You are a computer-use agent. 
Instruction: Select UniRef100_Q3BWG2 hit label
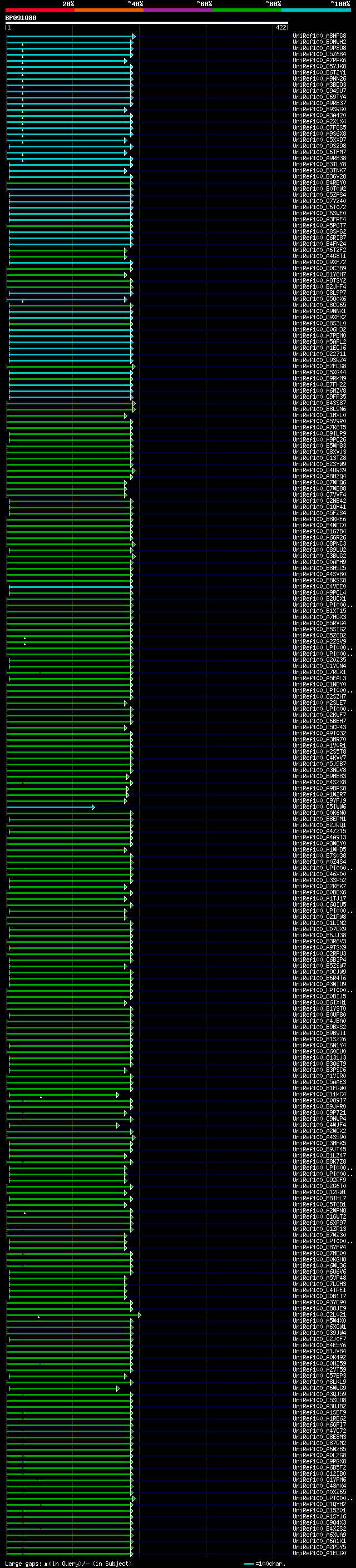[x=319, y=556]
